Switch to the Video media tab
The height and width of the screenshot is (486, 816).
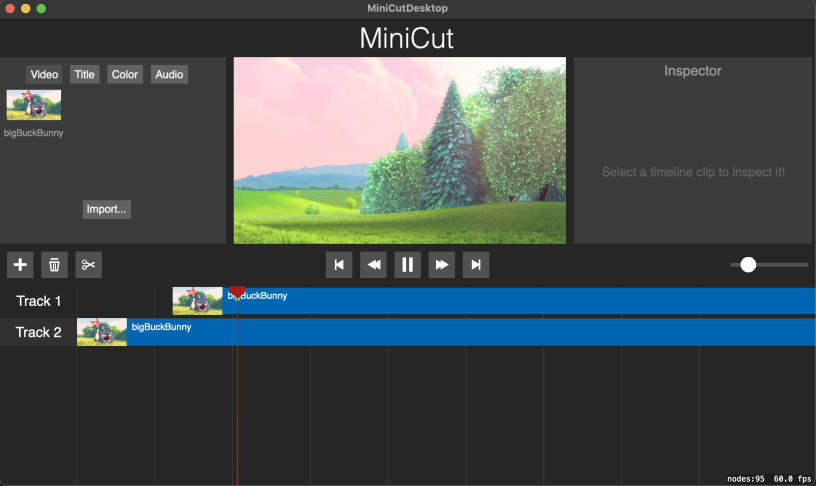click(44, 74)
